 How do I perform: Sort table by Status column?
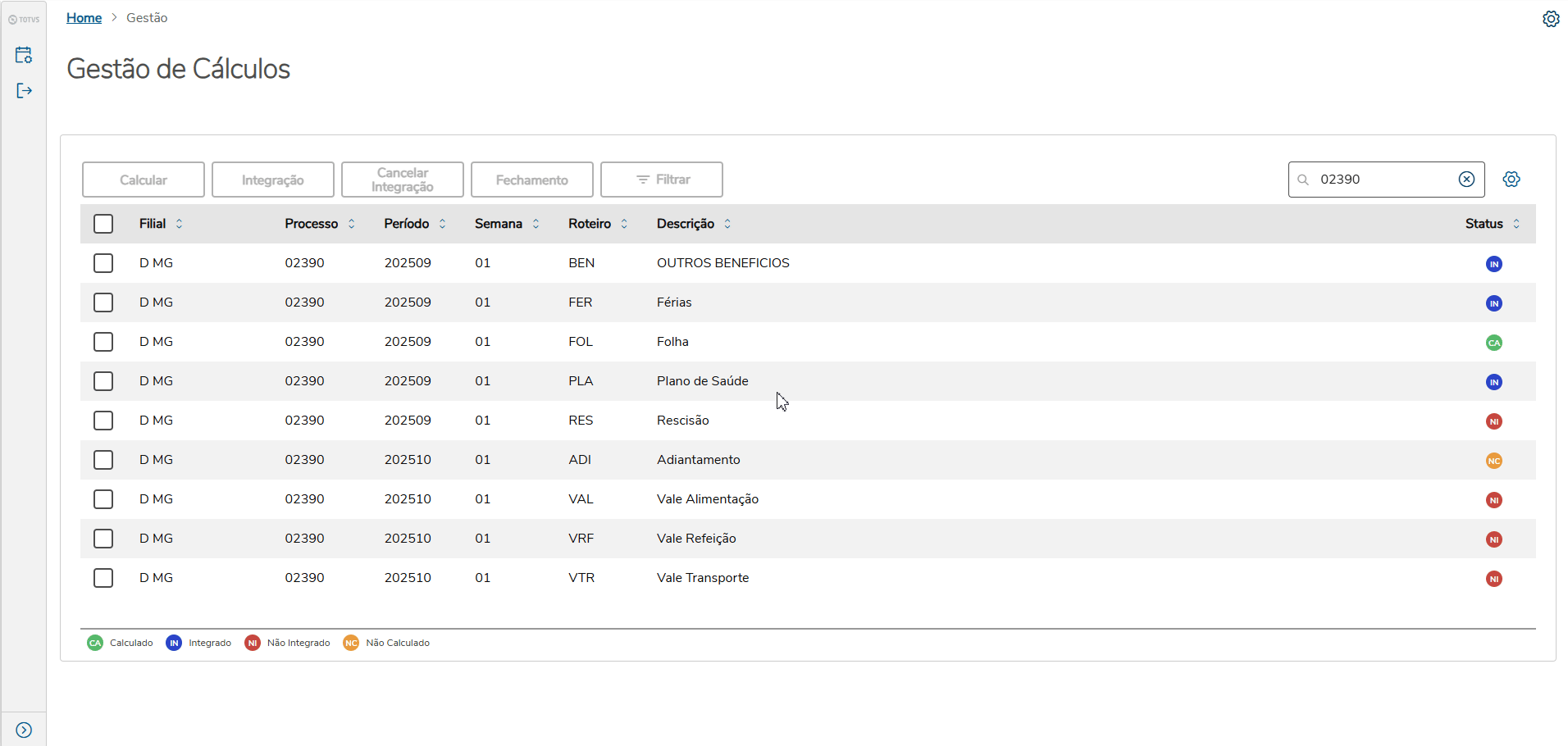point(1516,224)
